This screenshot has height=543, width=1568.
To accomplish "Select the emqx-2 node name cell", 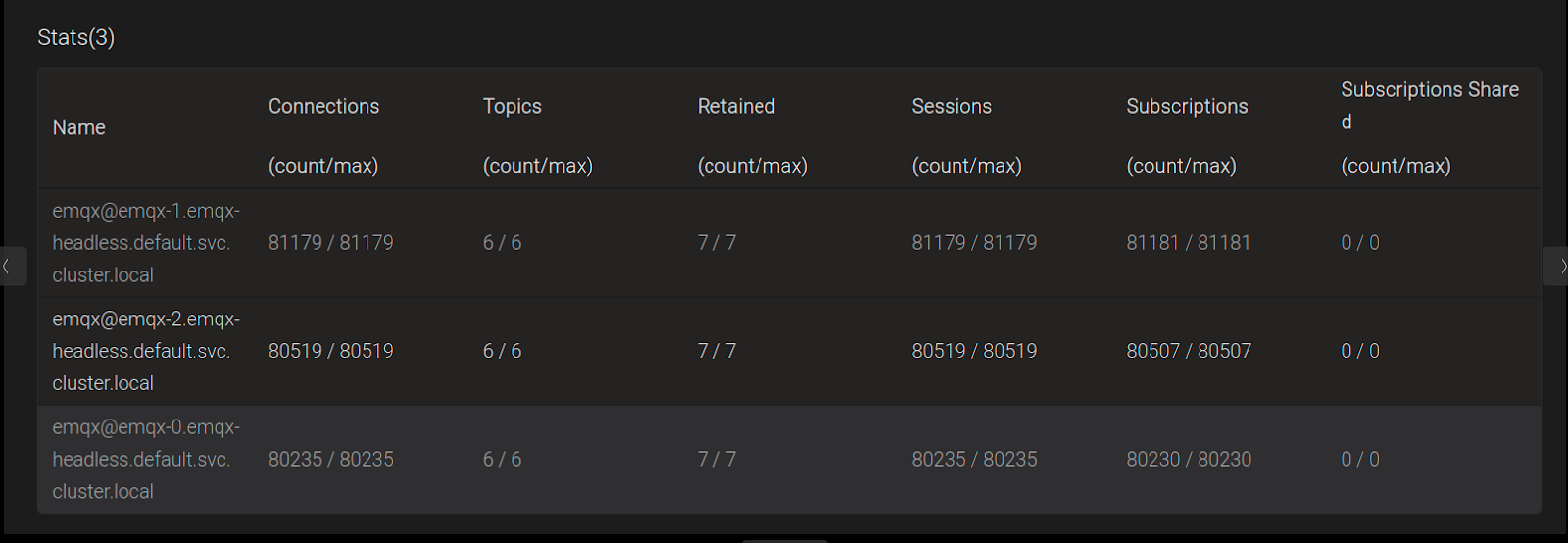I will [146, 351].
